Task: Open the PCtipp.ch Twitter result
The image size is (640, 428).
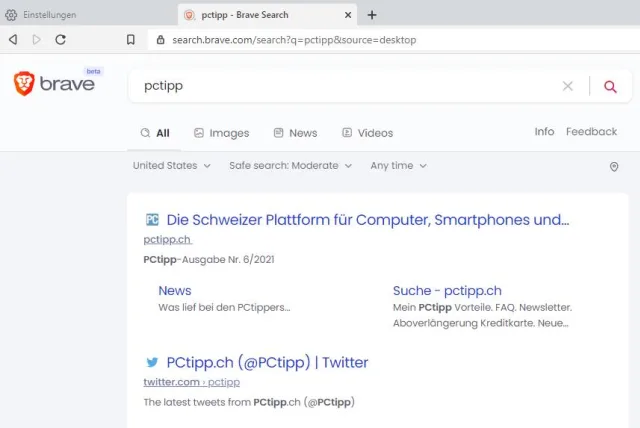Action: click(x=267, y=362)
